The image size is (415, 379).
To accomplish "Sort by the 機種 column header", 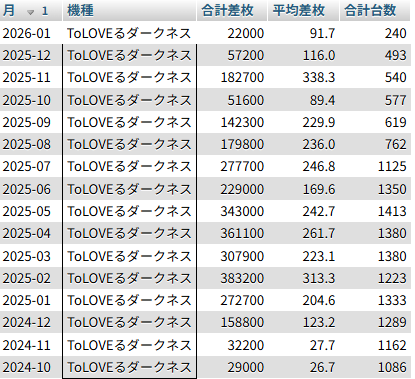I will pos(129,11).
